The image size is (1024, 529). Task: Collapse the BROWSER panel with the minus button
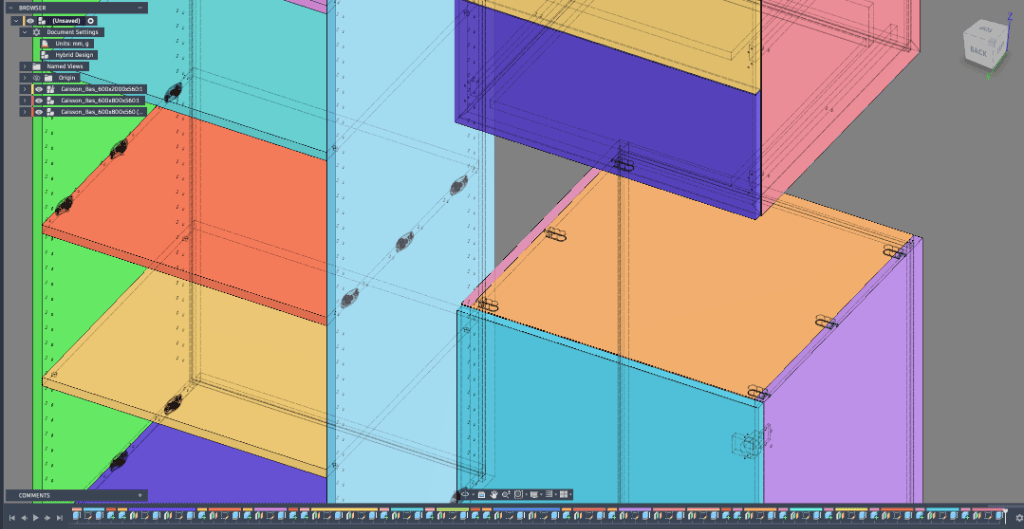pos(140,8)
